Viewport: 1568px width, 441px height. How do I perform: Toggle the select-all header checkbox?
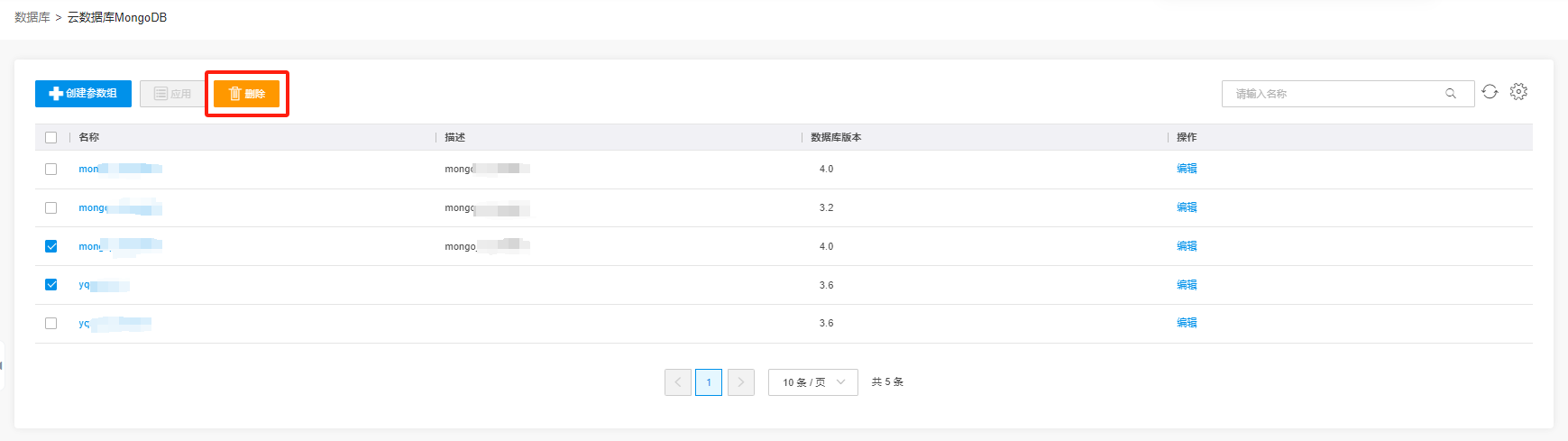coord(51,138)
